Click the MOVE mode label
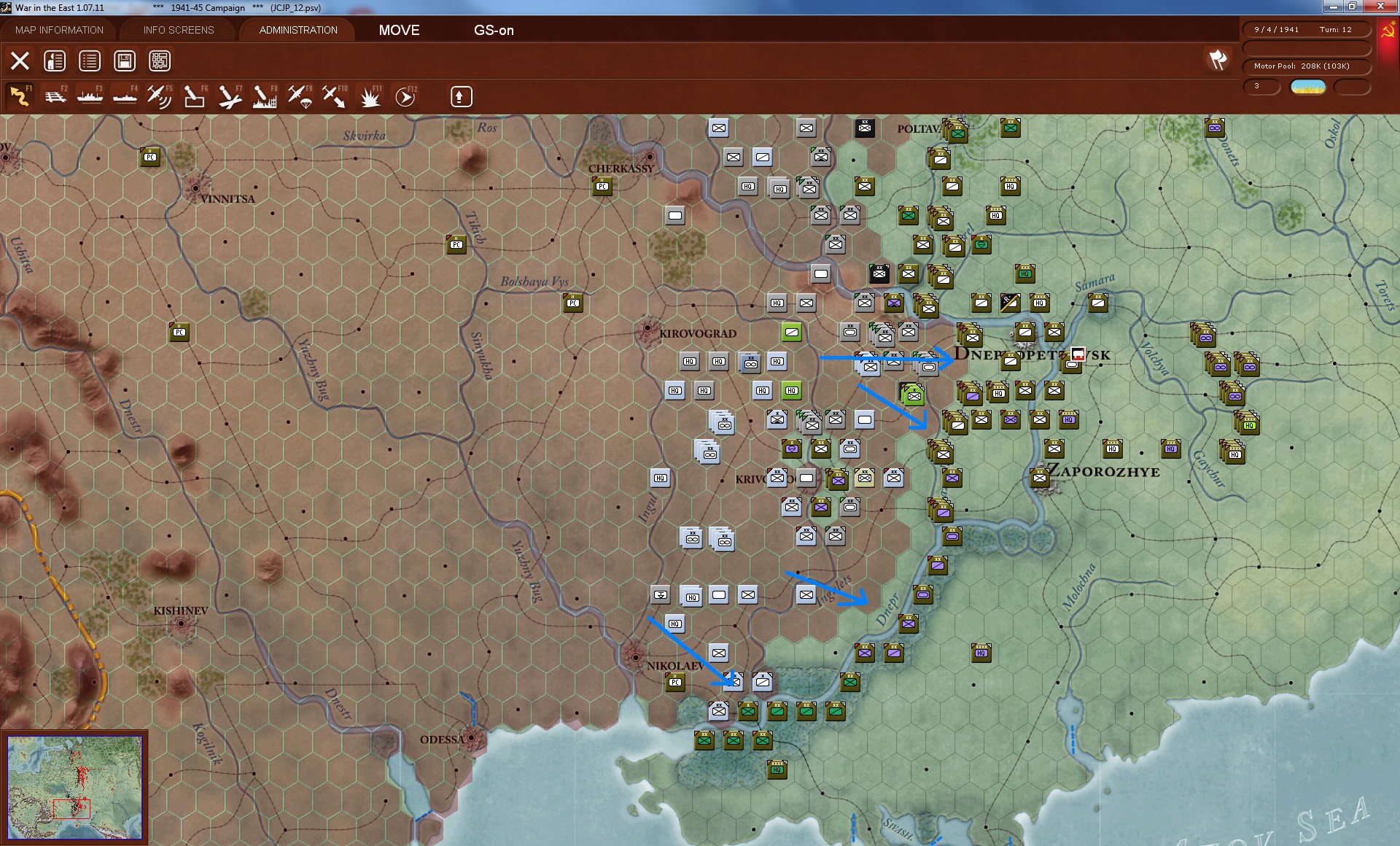The image size is (1400, 846). coord(399,30)
